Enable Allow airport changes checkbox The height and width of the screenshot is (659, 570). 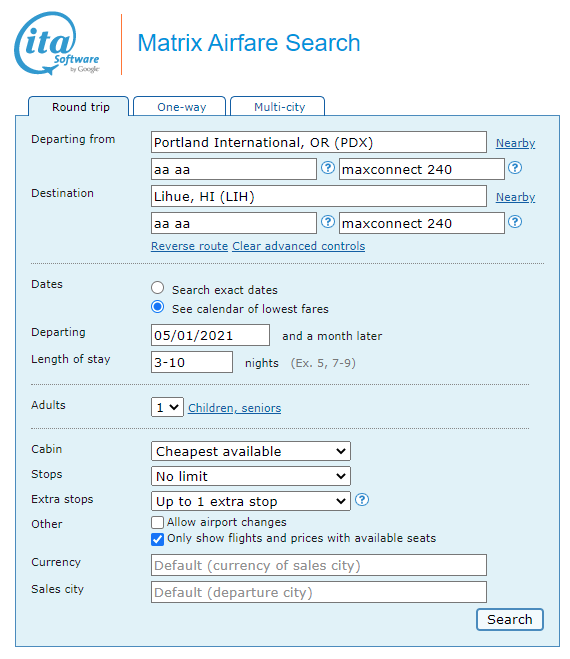pyautogui.click(x=157, y=522)
